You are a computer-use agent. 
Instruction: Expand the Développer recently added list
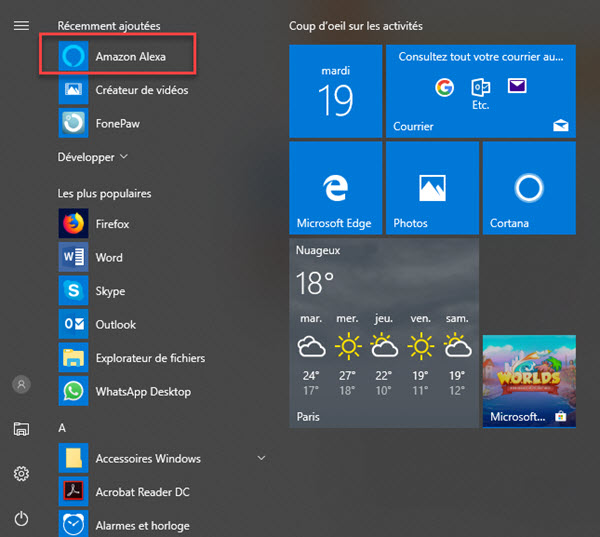(x=93, y=157)
